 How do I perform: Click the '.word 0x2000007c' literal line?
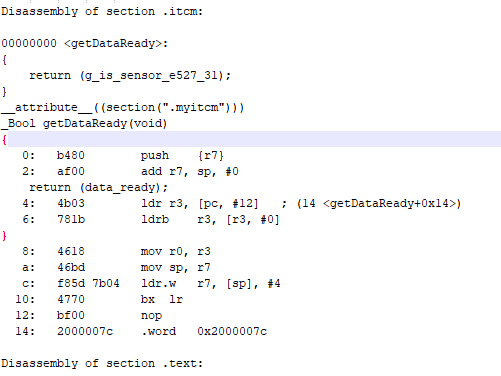[x=204, y=331]
